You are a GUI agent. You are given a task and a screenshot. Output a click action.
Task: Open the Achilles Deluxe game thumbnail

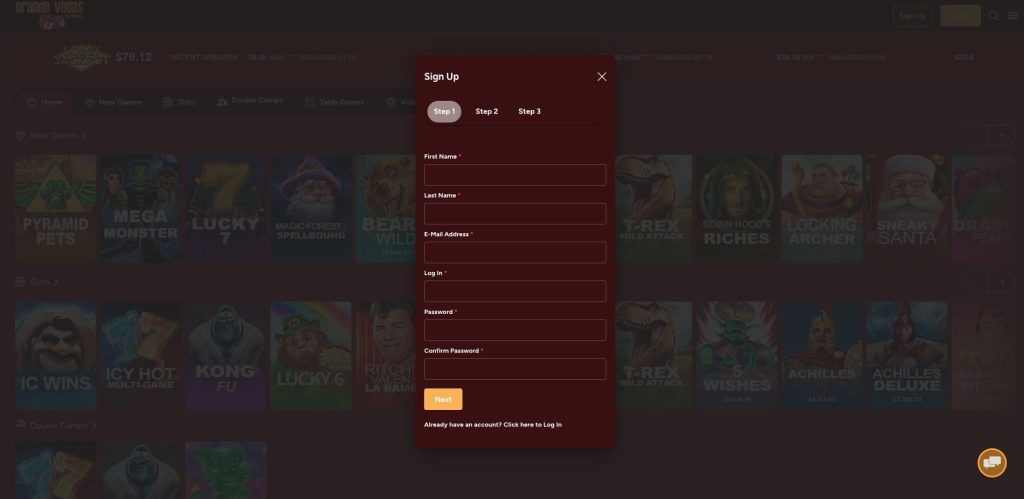[x=906, y=355]
